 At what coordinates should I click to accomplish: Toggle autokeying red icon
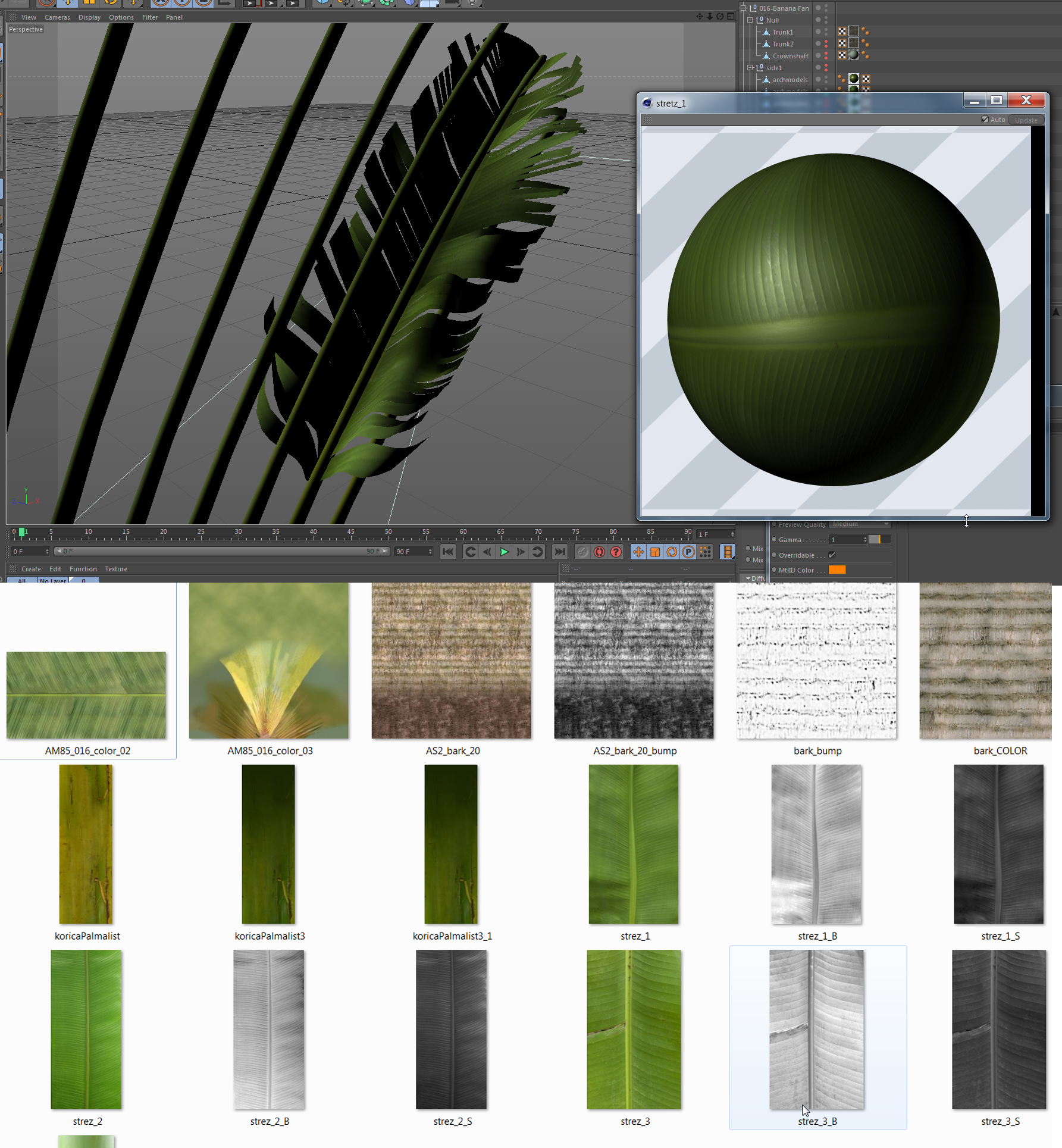point(599,552)
